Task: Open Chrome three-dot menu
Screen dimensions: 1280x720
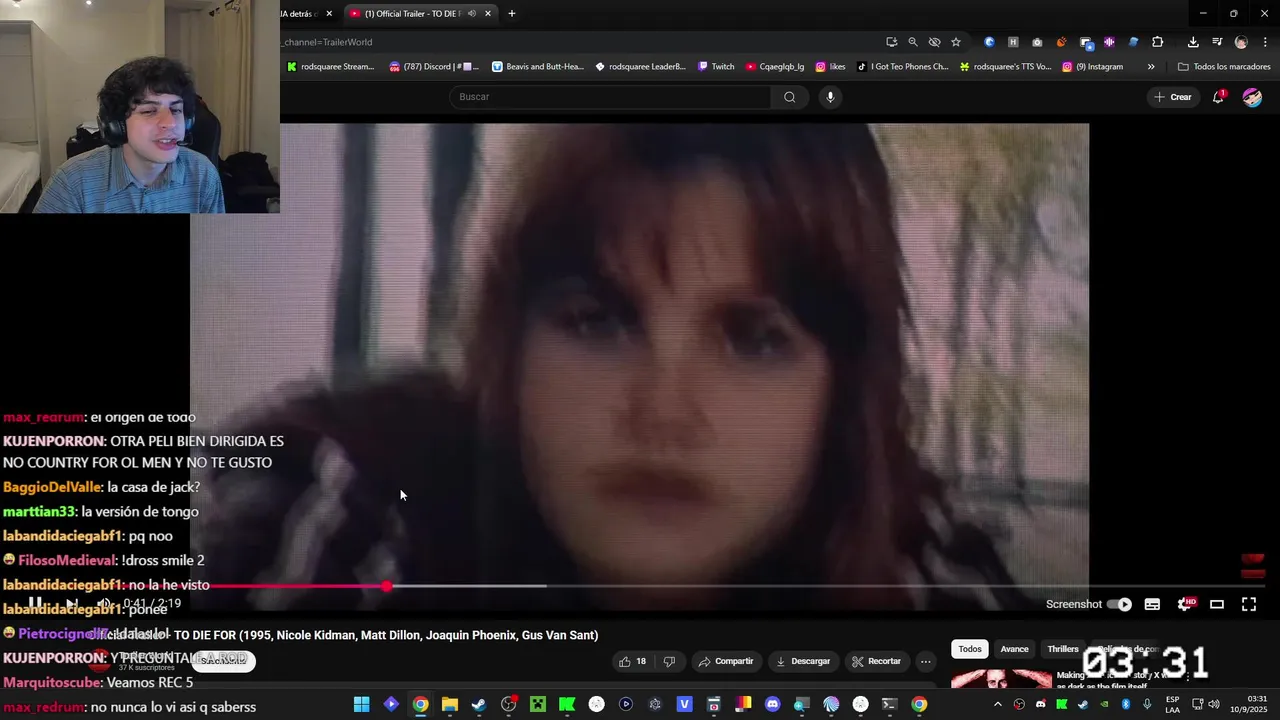Action: point(1265,42)
